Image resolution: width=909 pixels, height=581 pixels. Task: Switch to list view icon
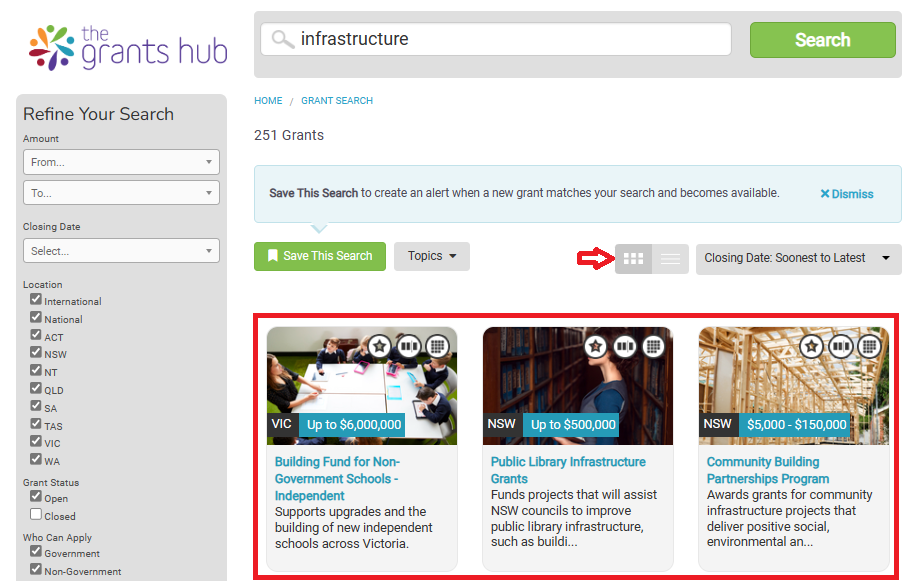[670, 259]
